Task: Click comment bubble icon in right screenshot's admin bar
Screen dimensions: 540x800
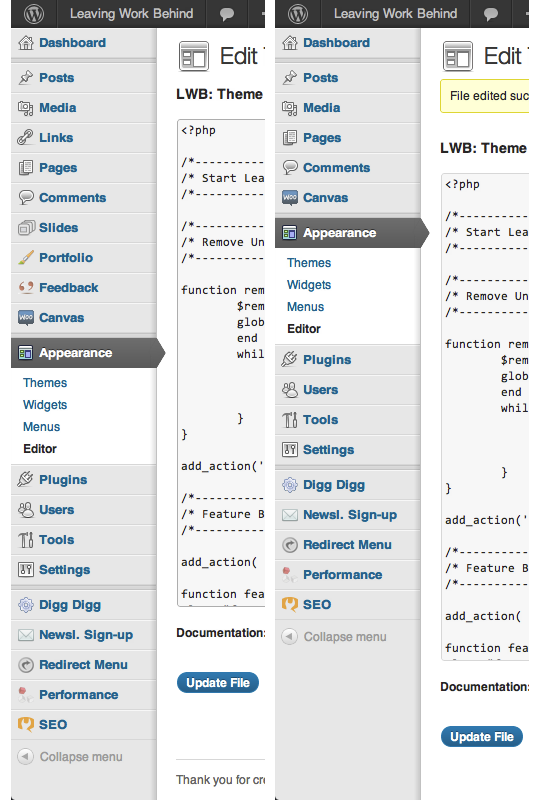Action: pos(490,14)
